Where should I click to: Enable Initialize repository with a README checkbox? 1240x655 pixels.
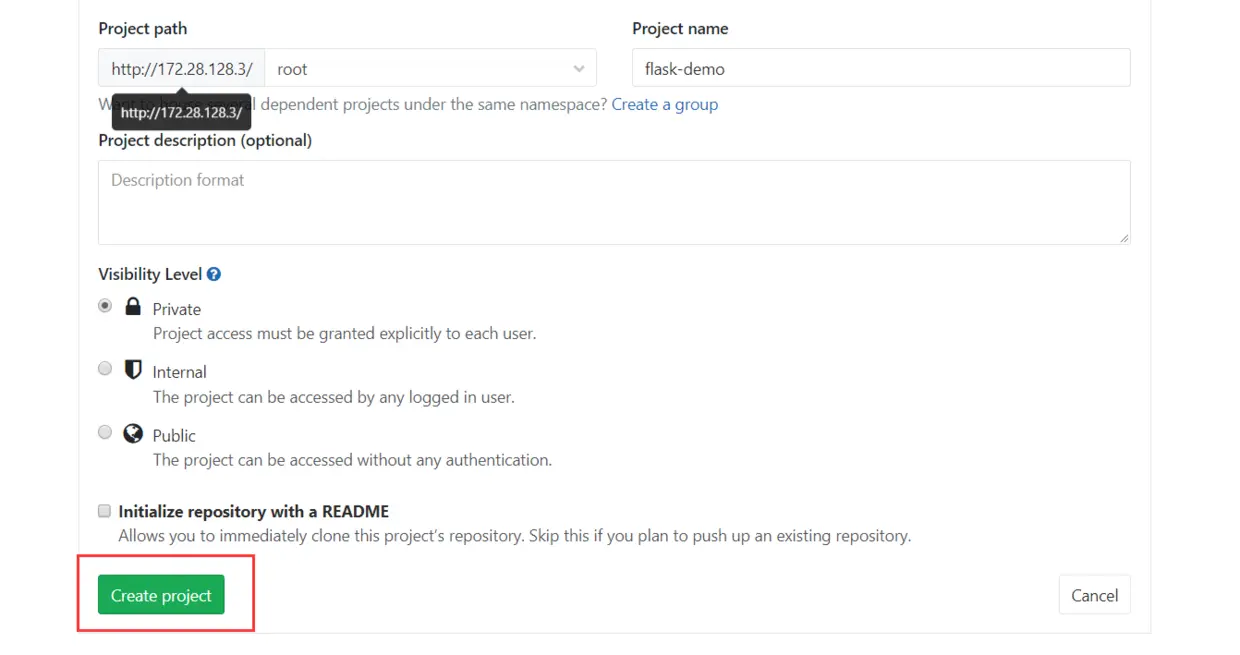coord(104,511)
